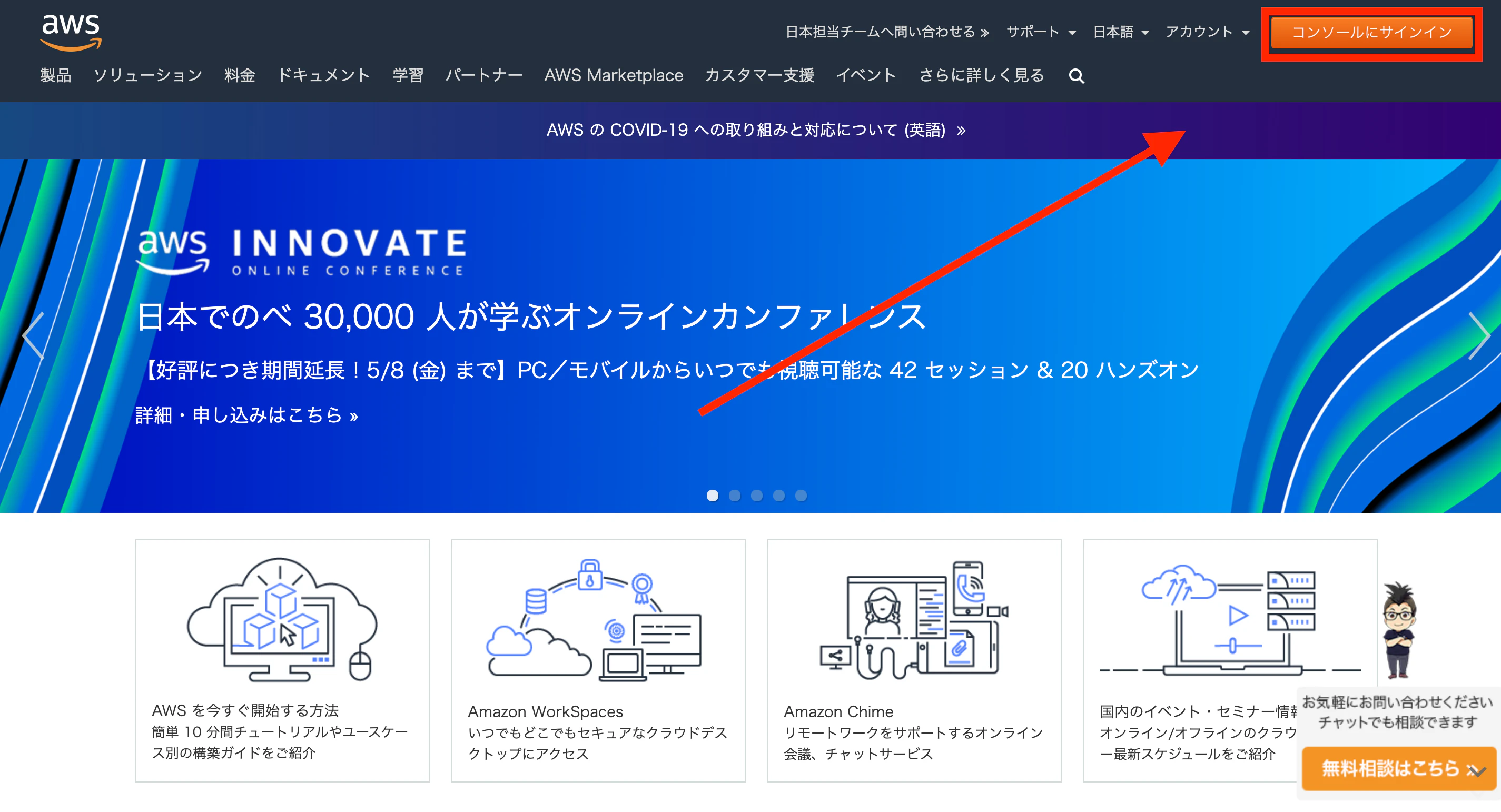Click cloud computer illustration in AWS getting-started card
Viewport: 1501px width, 812px height.
click(x=282, y=619)
